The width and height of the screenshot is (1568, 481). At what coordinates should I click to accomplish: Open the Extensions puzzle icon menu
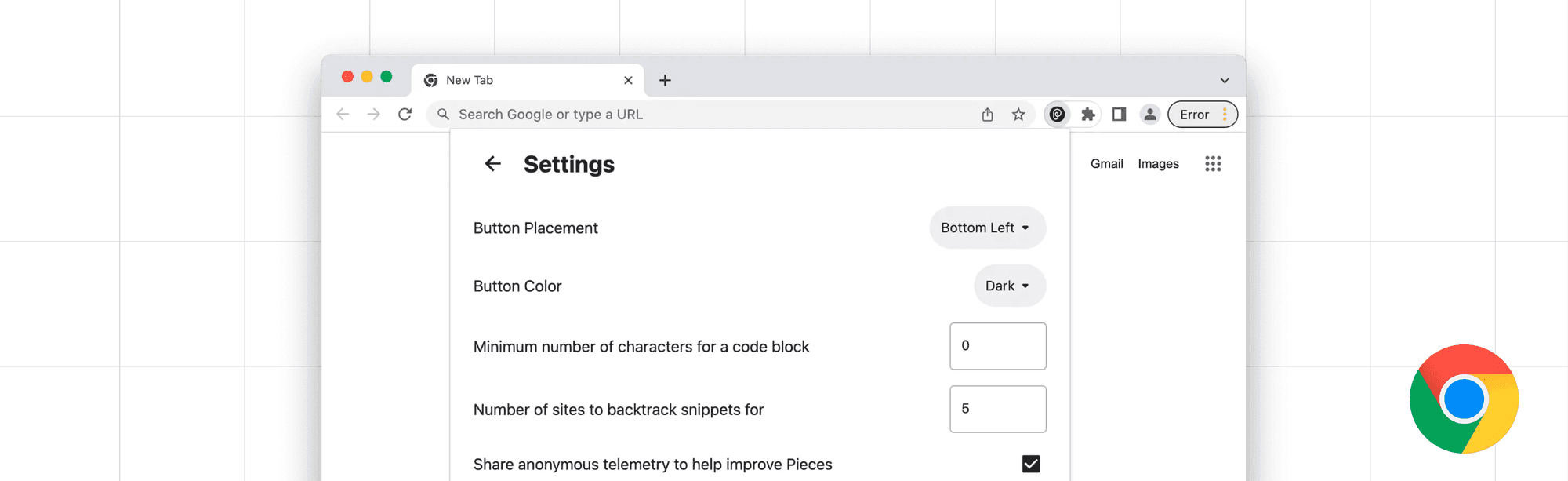coord(1088,115)
